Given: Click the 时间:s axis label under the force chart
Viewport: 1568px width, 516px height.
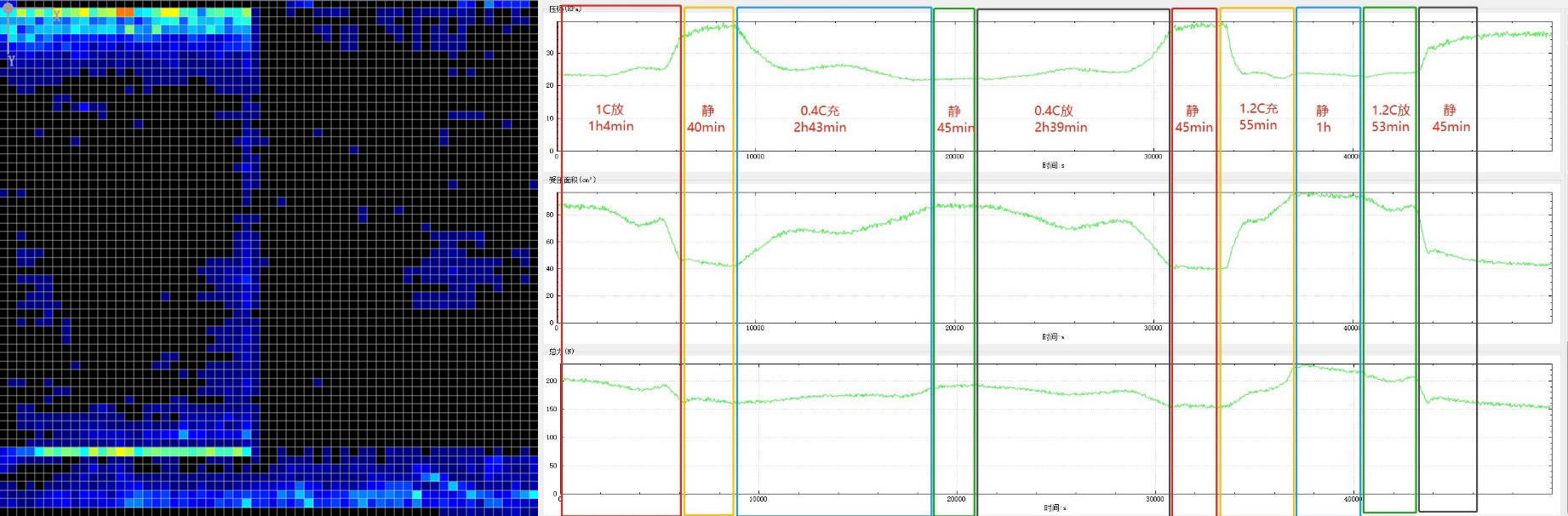Looking at the screenshot, I should coord(1055,507).
